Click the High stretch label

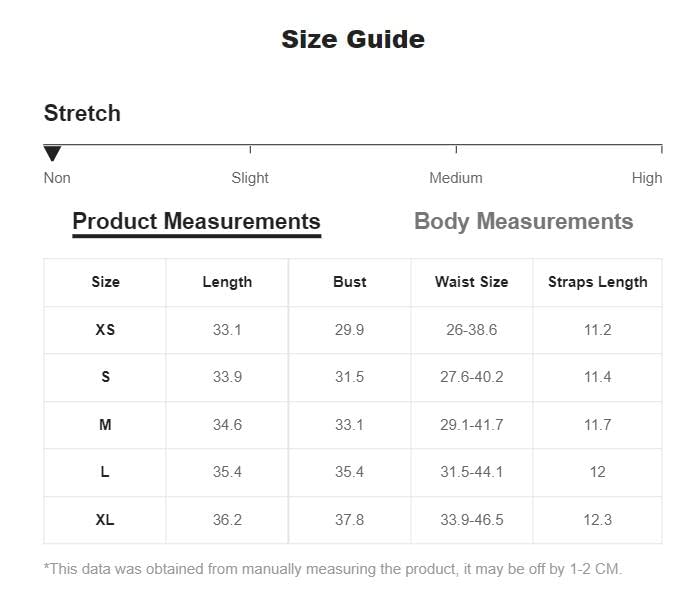coord(646,178)
